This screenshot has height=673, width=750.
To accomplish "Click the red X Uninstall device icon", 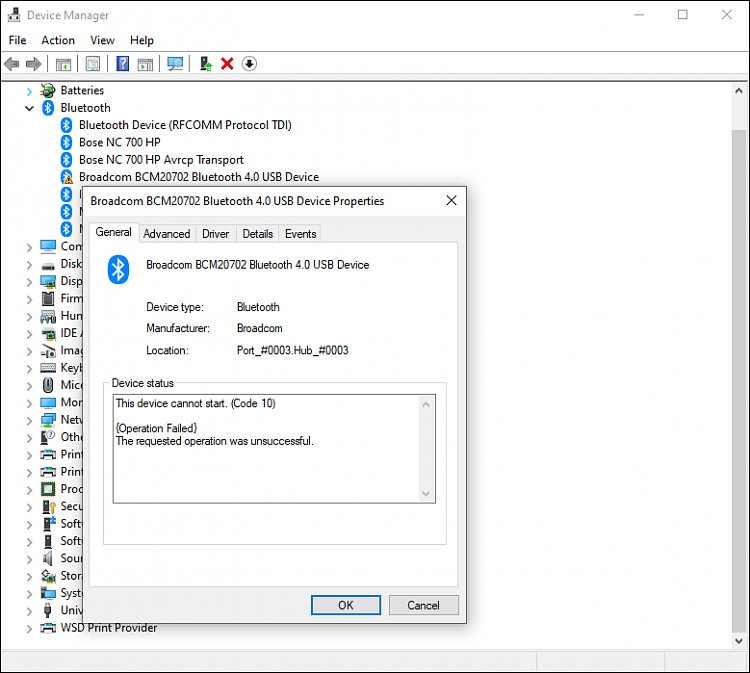I will point(227,64).
